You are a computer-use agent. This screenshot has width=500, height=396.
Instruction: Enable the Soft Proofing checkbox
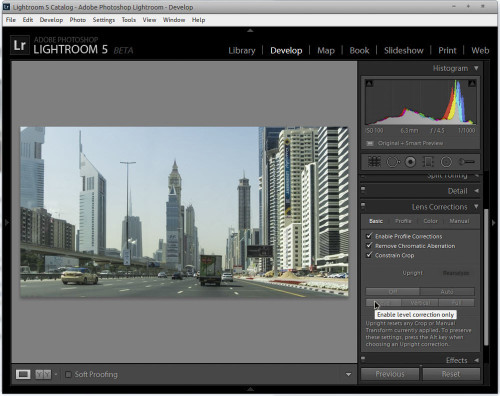click(x=68, y=375)
